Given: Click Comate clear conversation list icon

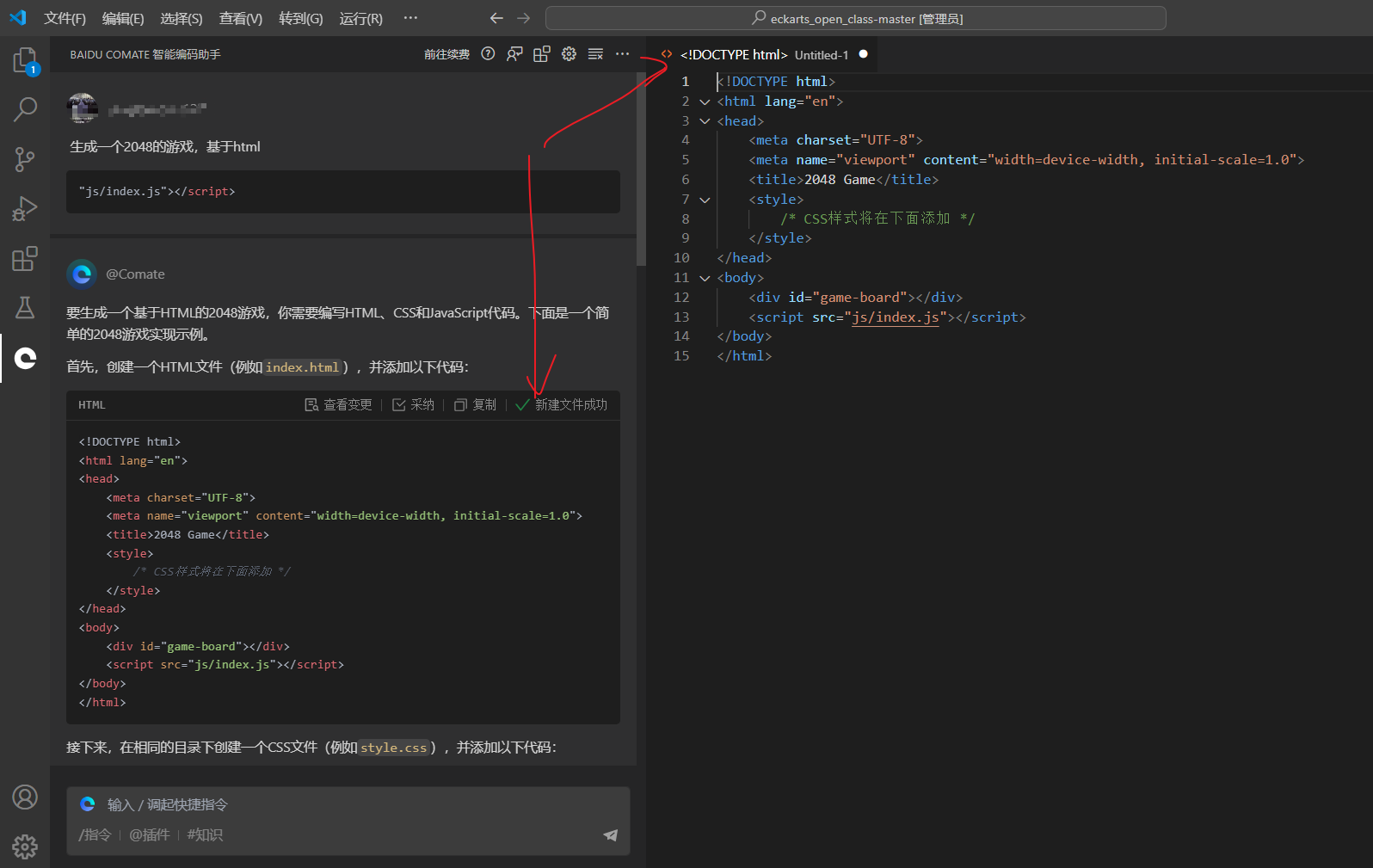Looking at the screenshot, I should [x=595, y=54].
